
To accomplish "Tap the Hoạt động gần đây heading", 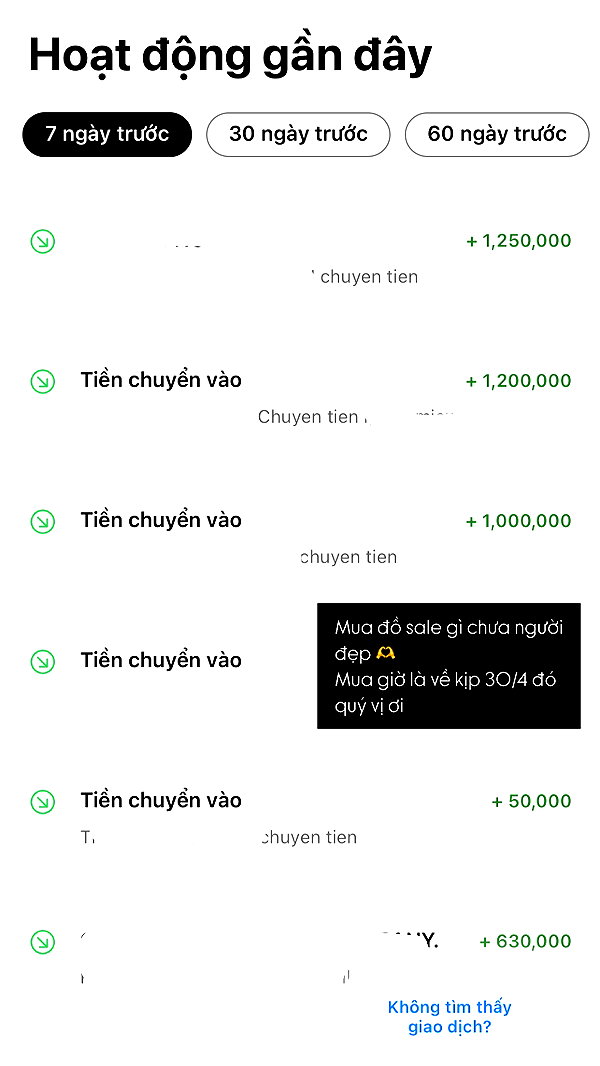I will coord(230,57).
